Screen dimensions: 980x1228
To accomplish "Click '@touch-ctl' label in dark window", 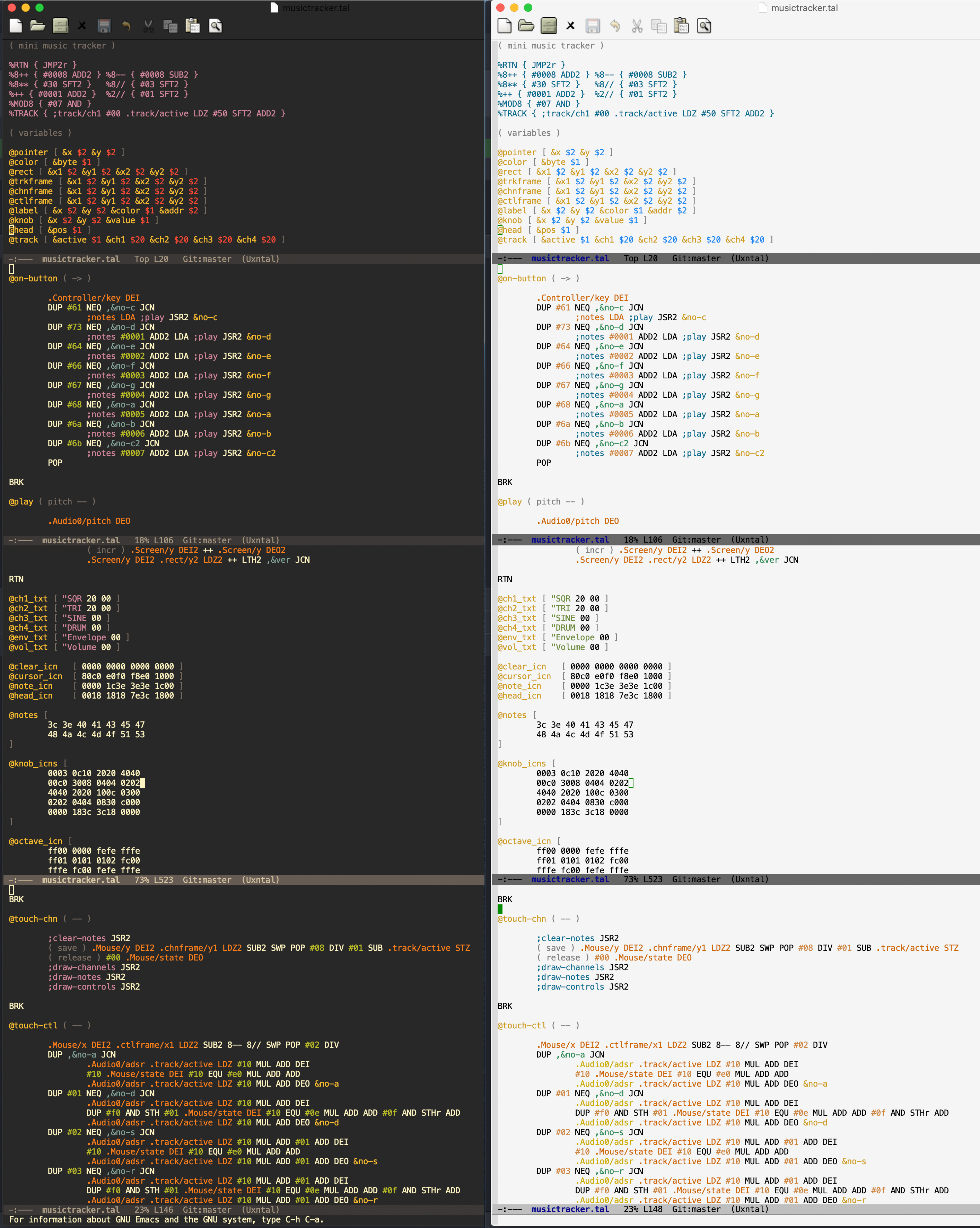I will [x=33, y=1025].
